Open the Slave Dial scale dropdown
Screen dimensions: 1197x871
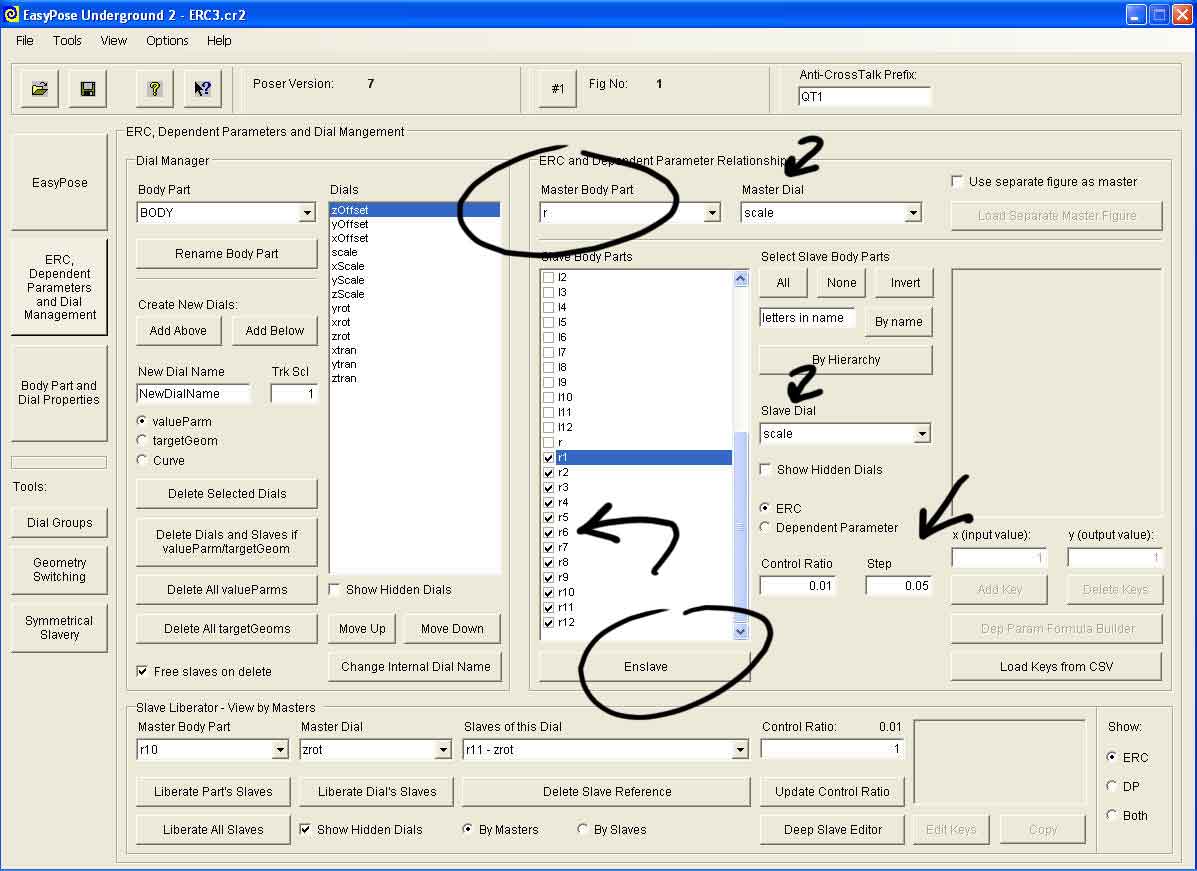pos(921,434)
